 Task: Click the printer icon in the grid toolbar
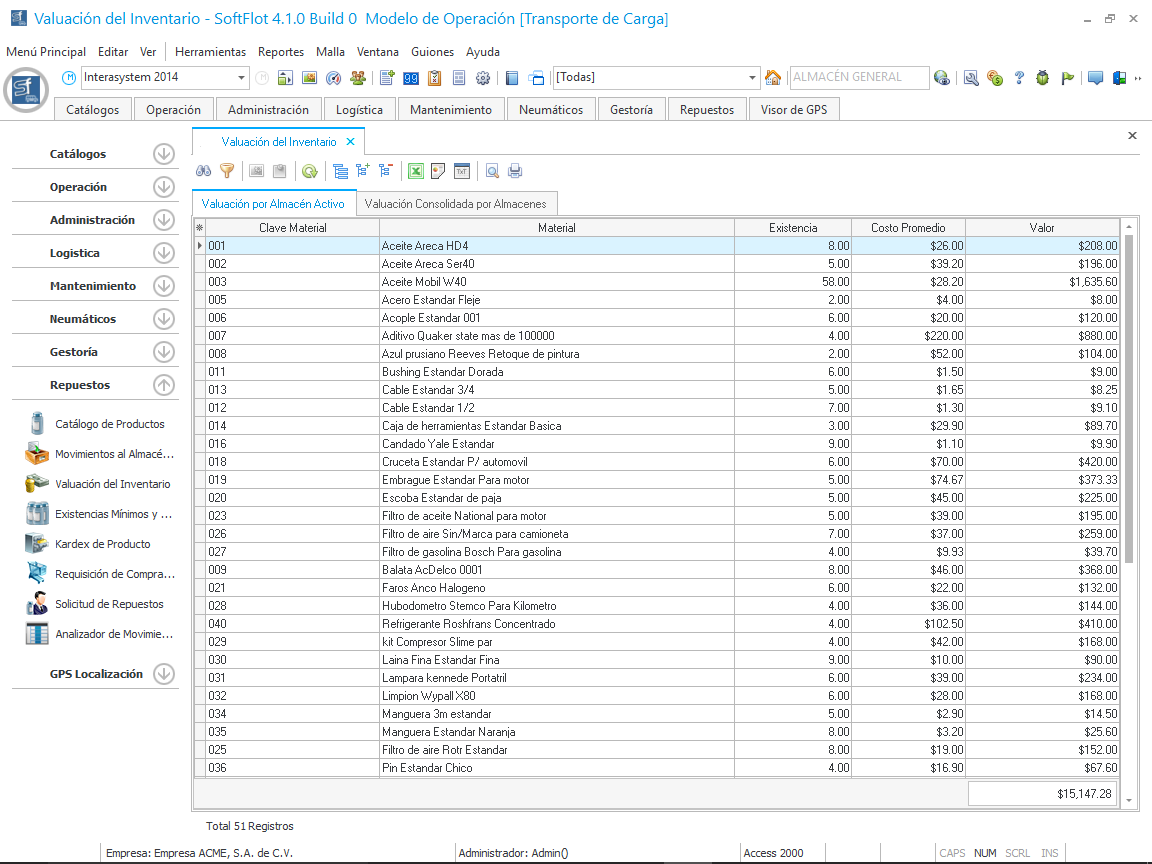coord(515,171)
